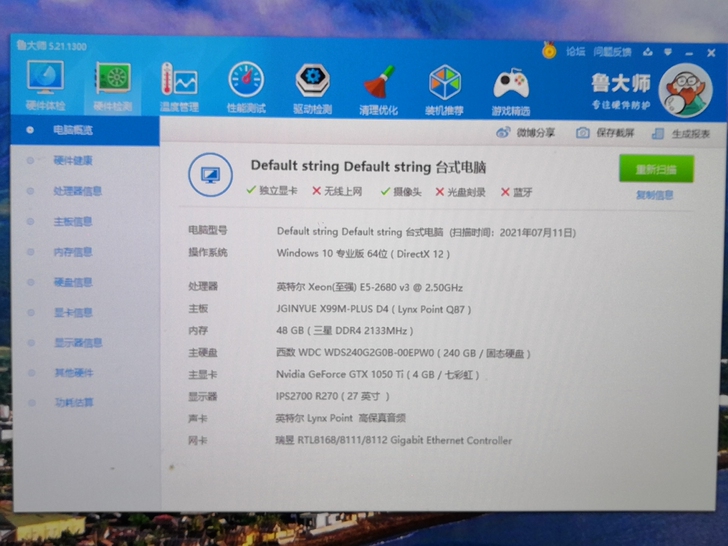Open 处理器信息 processor info
This screenshot has height=546, width=728.
pos(77,191)
